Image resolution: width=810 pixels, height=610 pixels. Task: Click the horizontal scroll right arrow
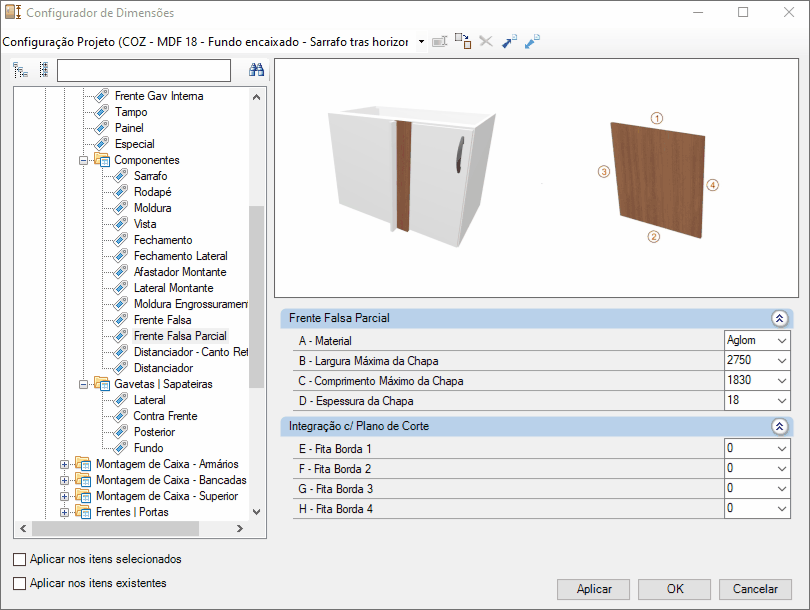coord(239,528)
